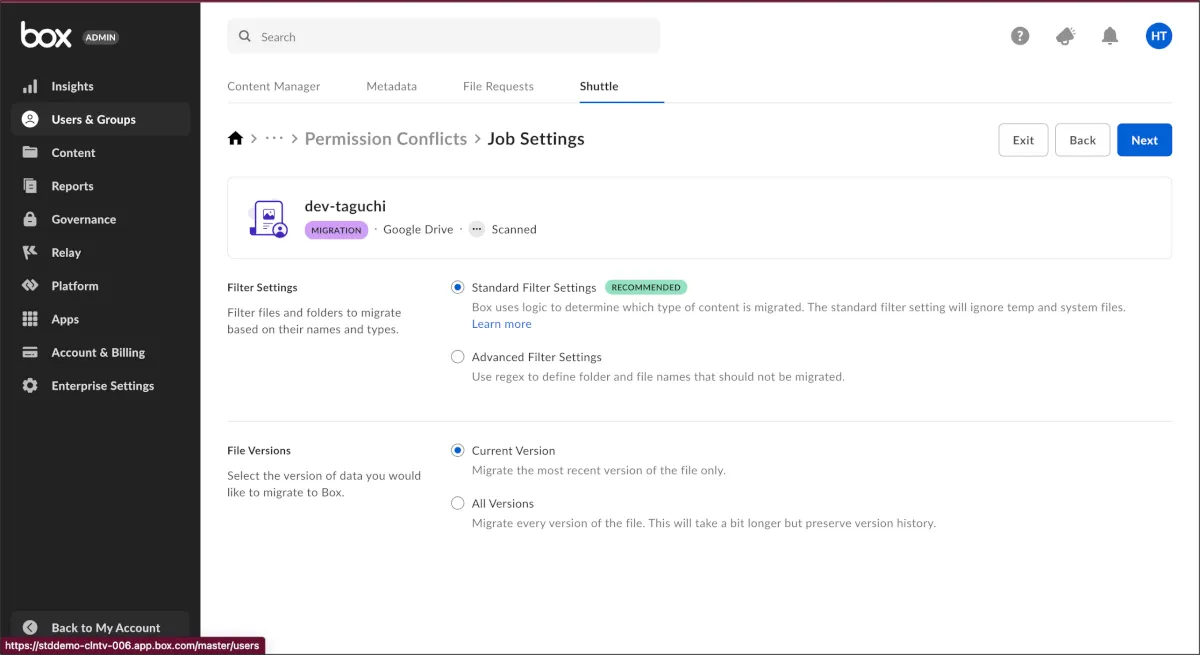Expand the job status ellipsis next to Scanned
Viewport: 1200px width, 655px height.
coord(476,229)
